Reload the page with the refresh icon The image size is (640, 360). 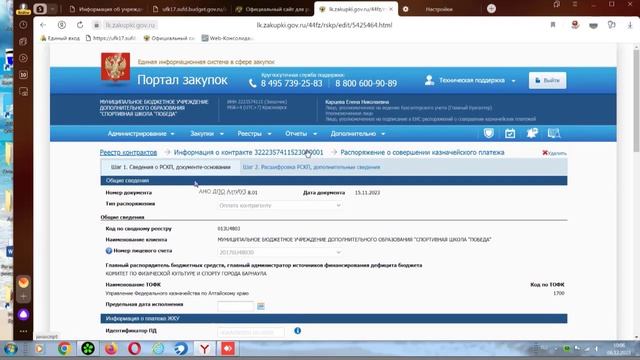click(80, 25)
